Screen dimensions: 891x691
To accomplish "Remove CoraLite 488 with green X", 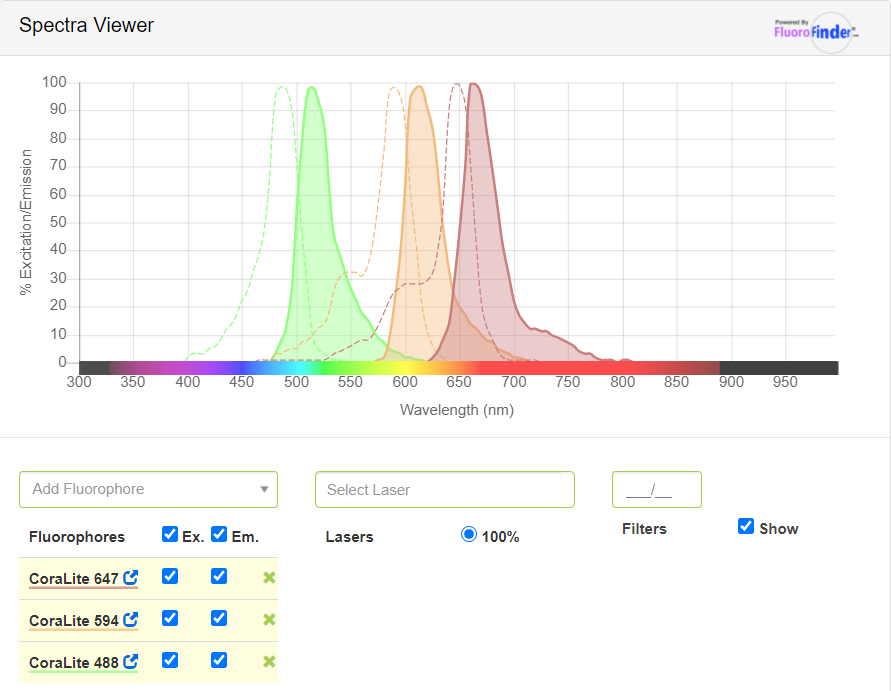I will (x=269, y=662).
